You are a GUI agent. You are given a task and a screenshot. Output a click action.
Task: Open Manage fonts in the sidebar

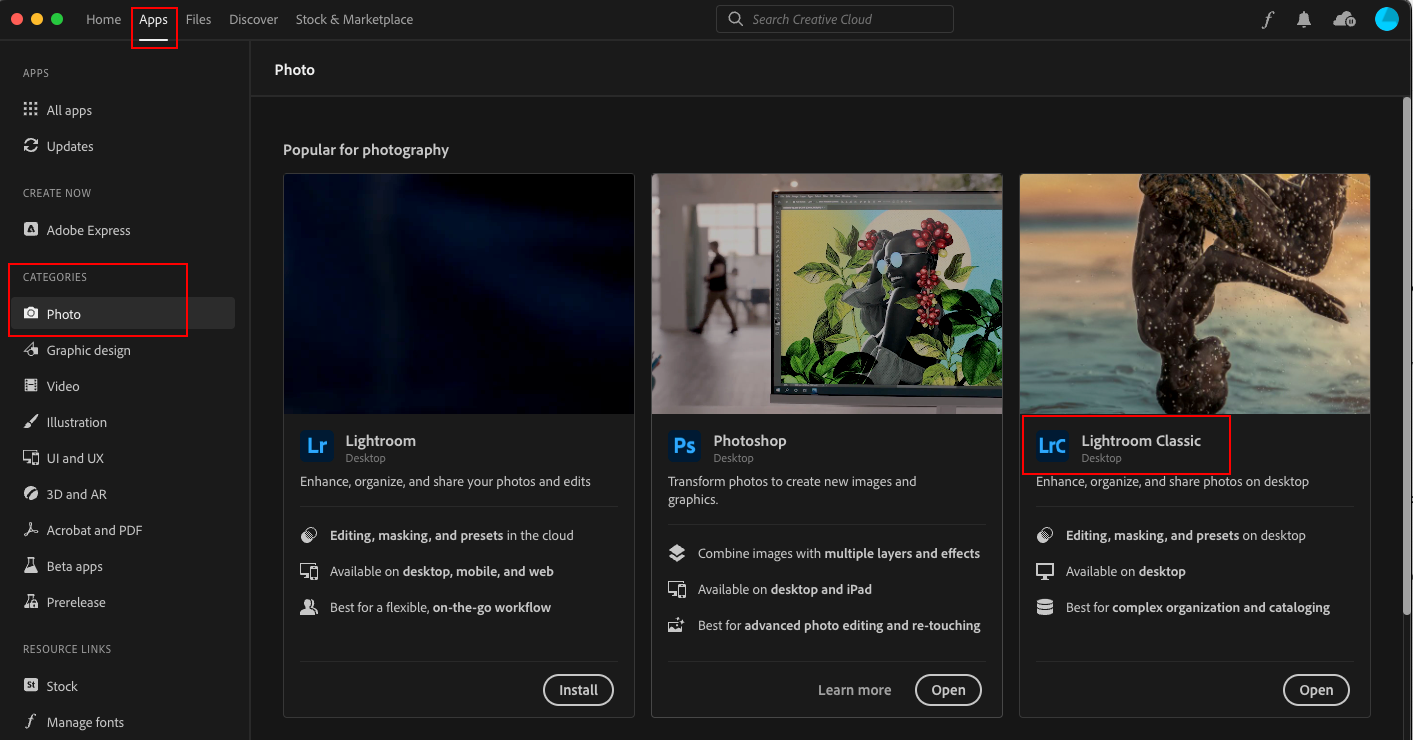click(x=85, y=721)
